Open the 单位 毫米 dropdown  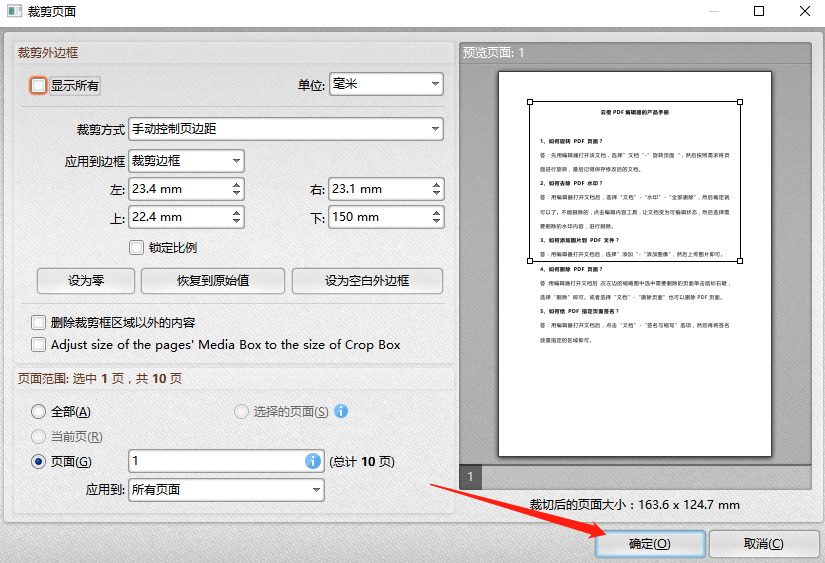click(x=386, y=84)
